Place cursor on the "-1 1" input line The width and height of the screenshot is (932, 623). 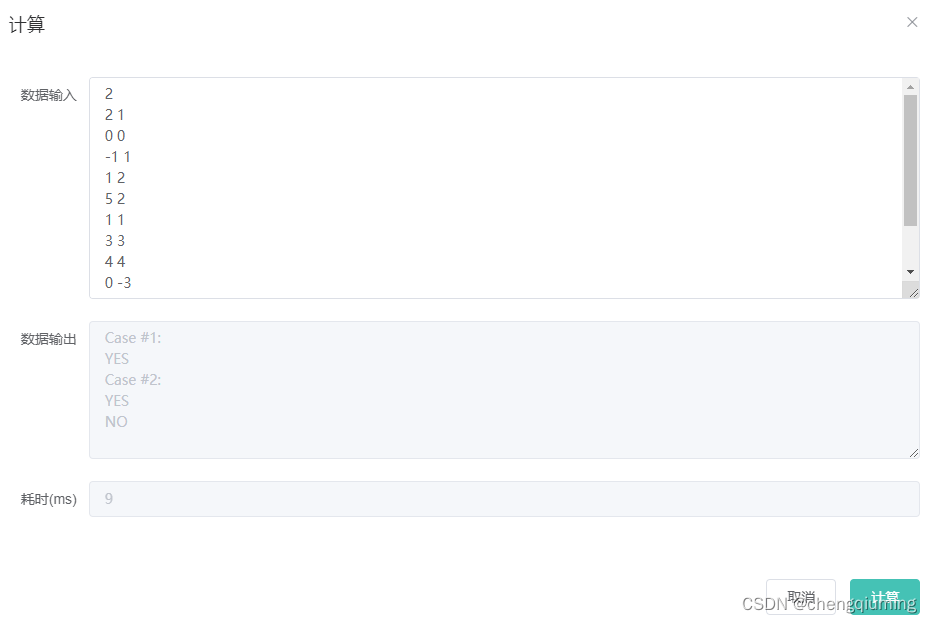pyautogui.click(x=118, y=157)
